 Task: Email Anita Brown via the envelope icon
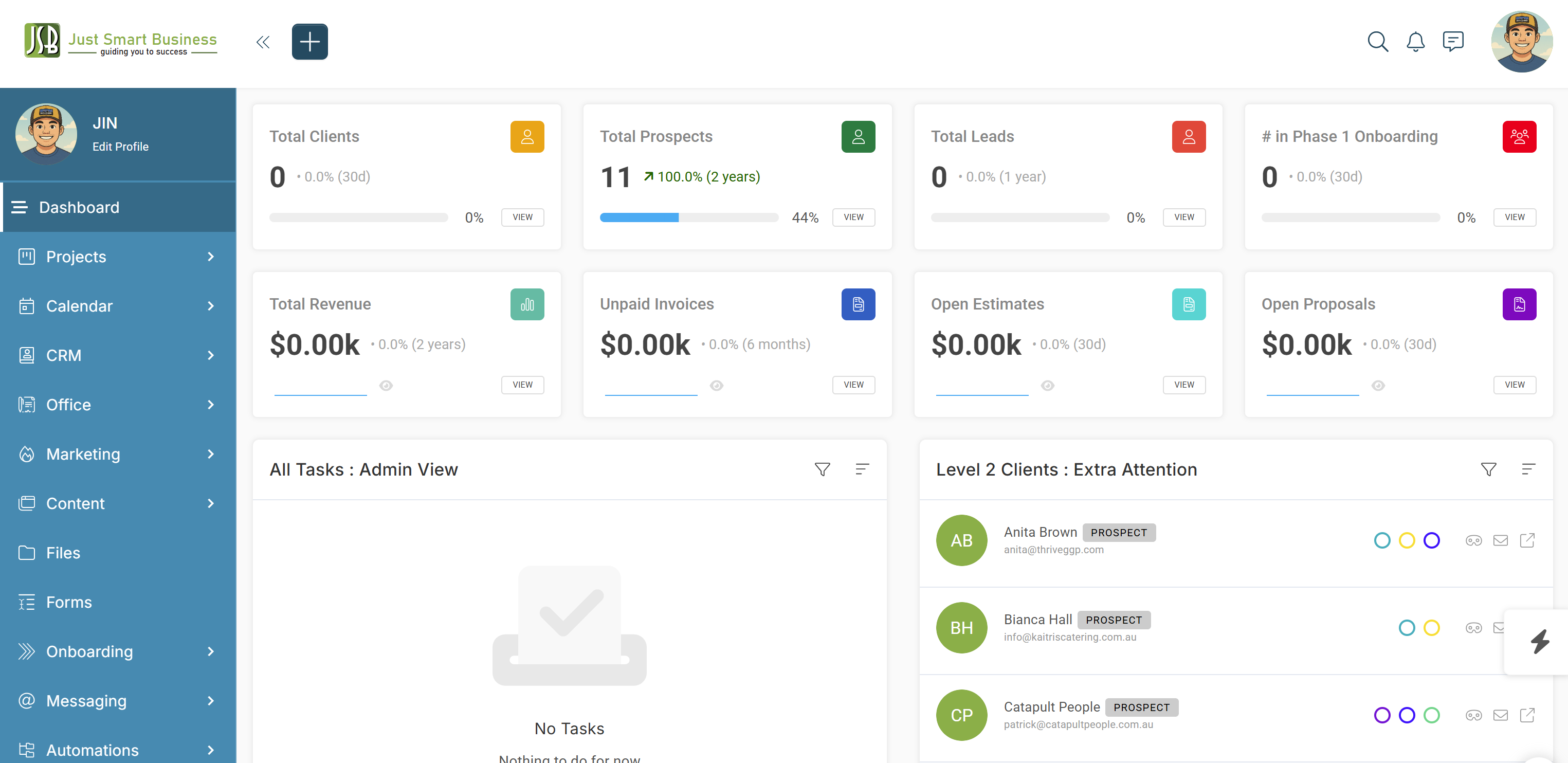click(1501, 540)
